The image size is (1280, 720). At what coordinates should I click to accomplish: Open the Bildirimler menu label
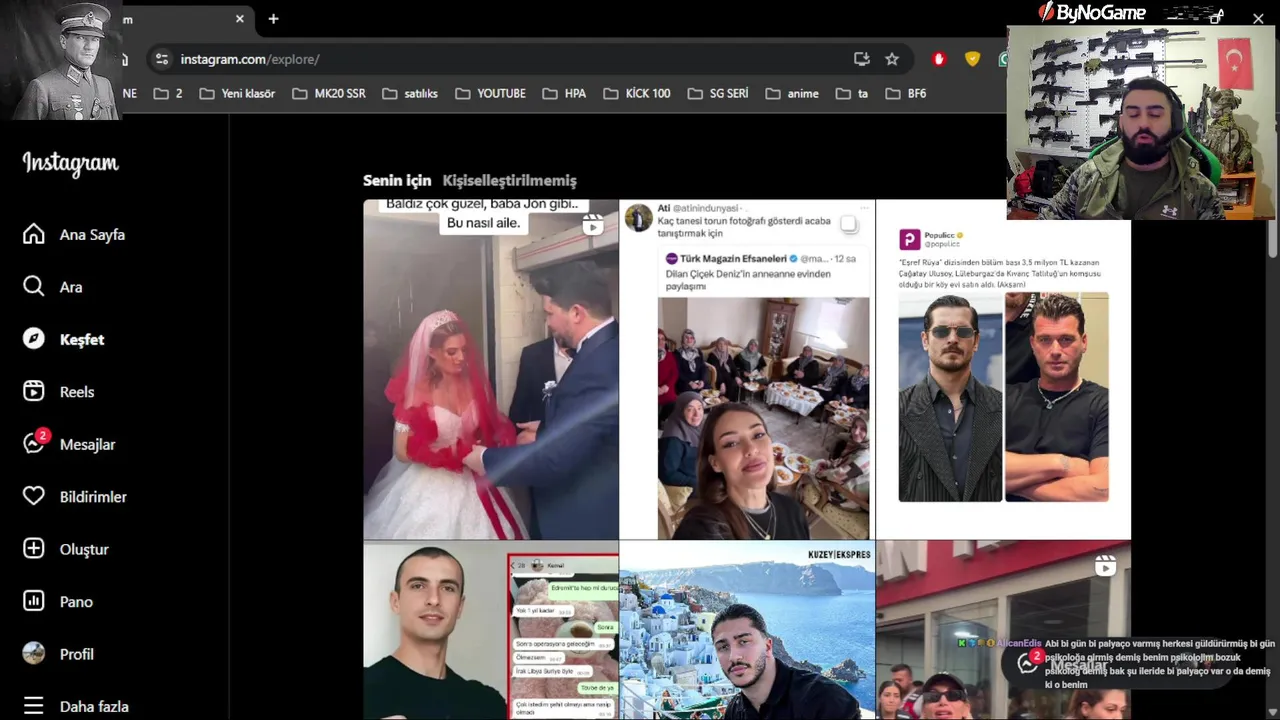[93, 497]
